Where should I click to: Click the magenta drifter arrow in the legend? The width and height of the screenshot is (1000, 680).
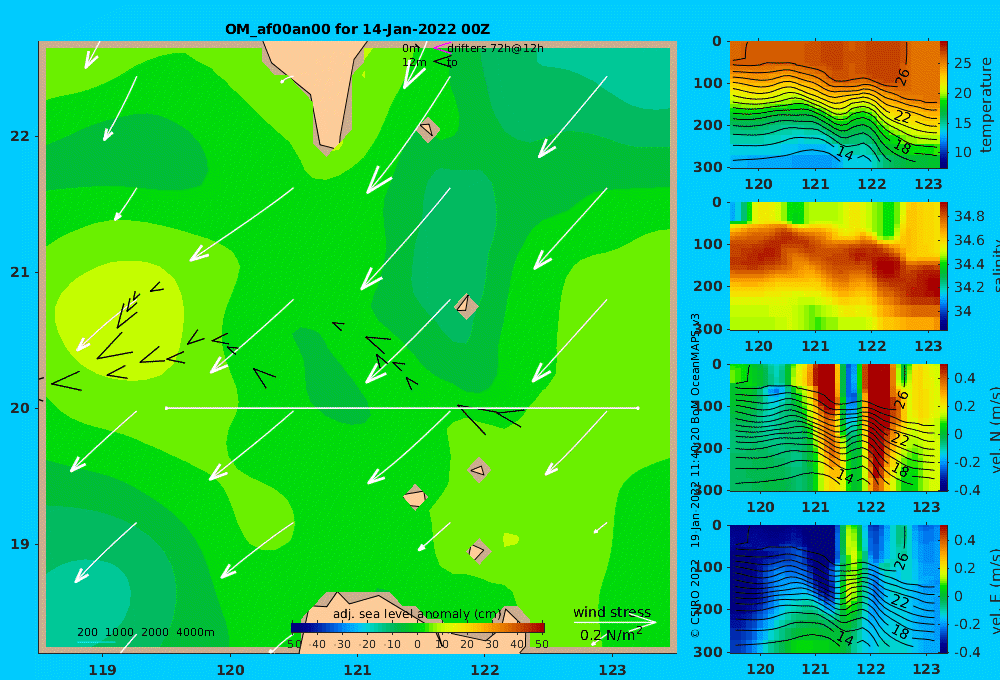[442, 47]
